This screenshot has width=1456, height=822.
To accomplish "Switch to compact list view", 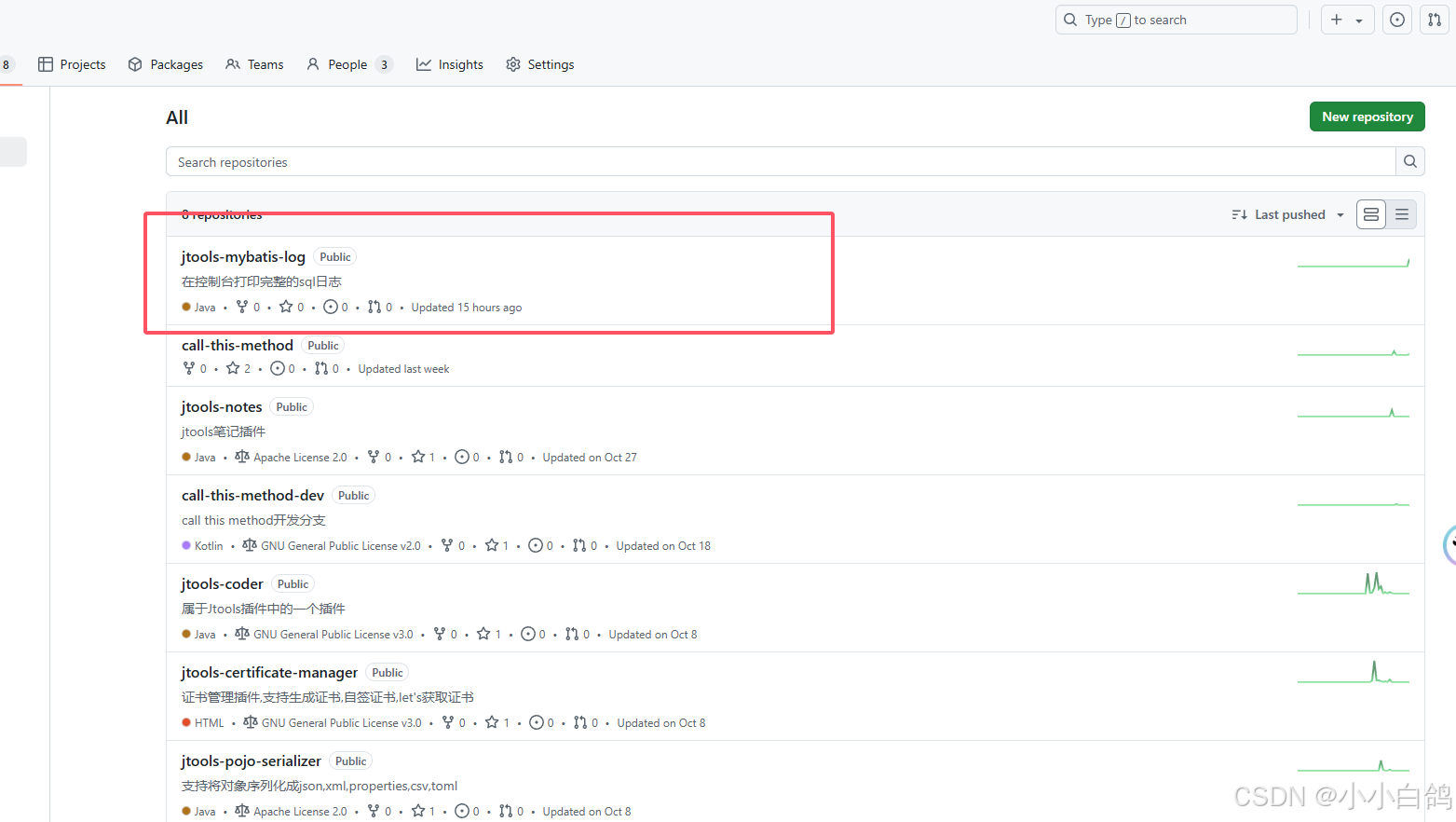I will coord(1402,214).
